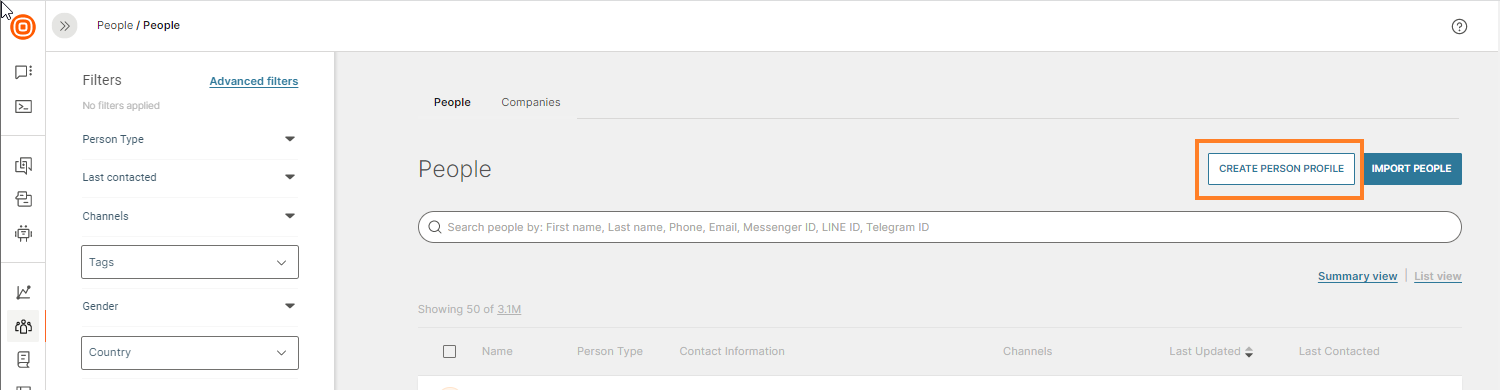Open the chatbot robot sidebar icon
This screenshot has width=1500, height=390.
coord(23,233)
